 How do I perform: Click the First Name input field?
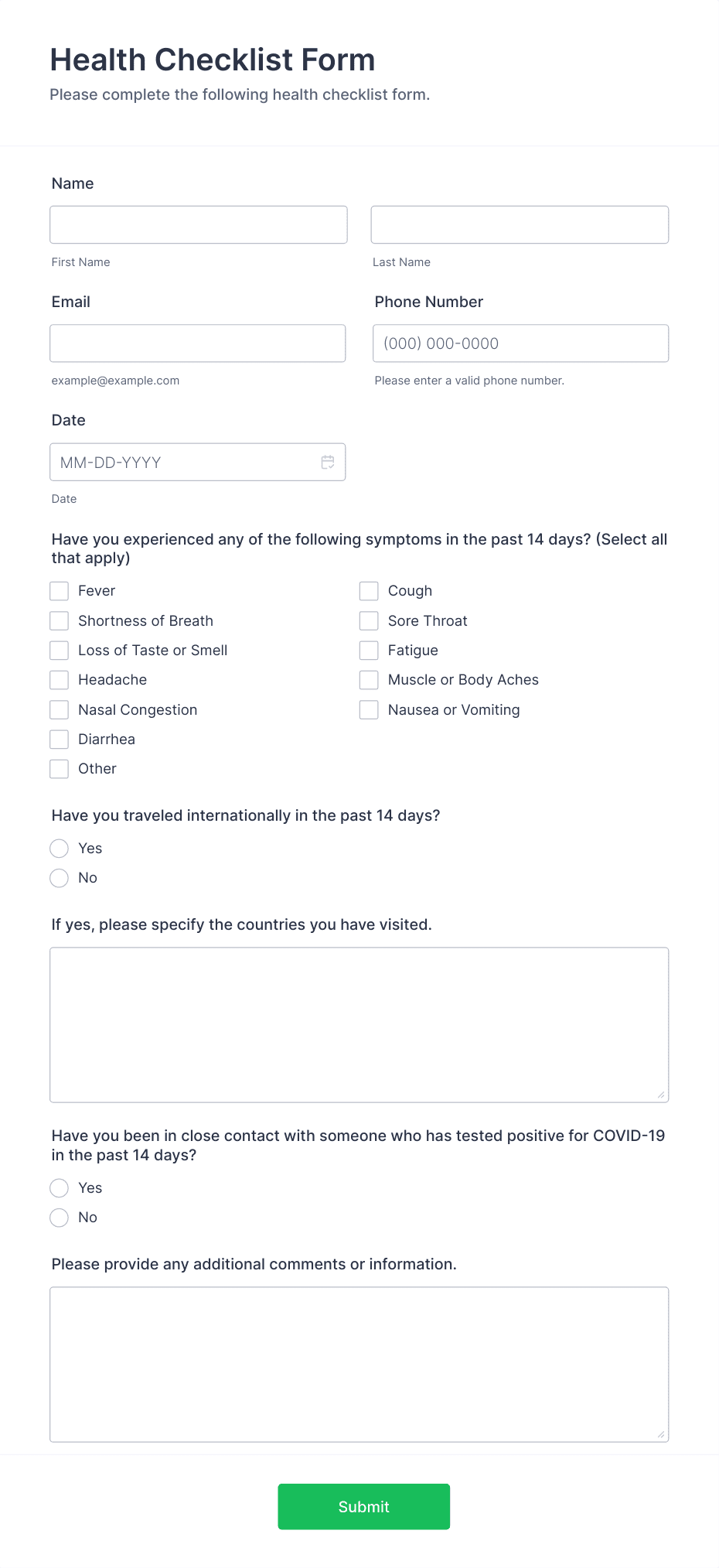[x=198, y=224]
